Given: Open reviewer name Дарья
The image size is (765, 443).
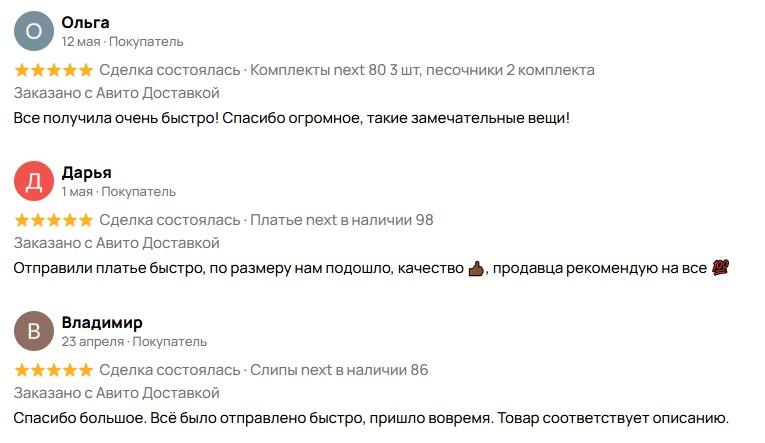Looking at the screenshot, I should (x=86, y=172).
